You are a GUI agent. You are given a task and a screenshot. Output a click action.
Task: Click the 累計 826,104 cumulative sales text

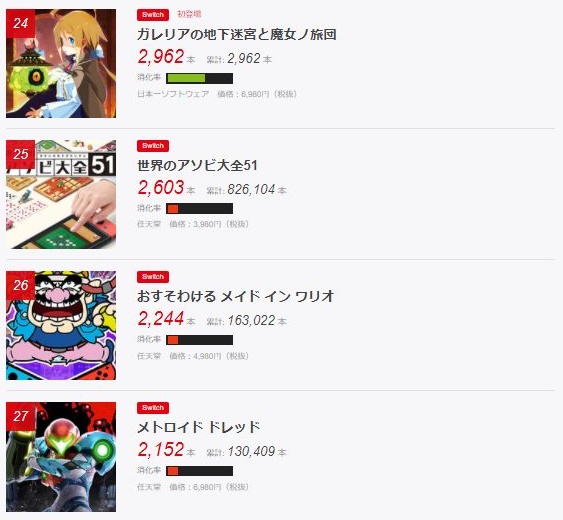tap(246, 190)
